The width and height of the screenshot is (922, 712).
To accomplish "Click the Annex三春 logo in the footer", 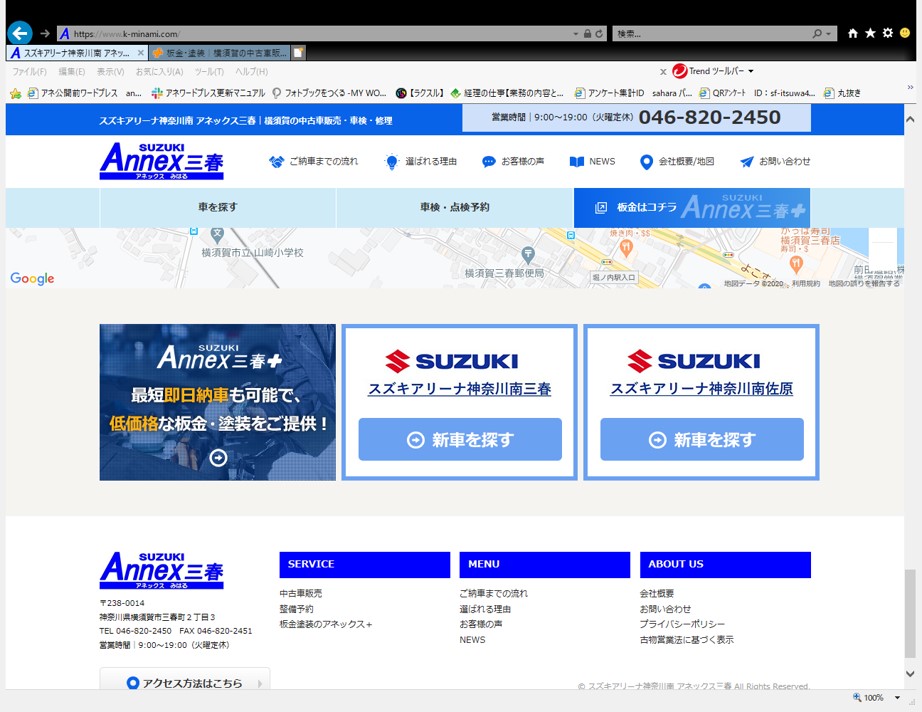I will [x=162, y=570].
